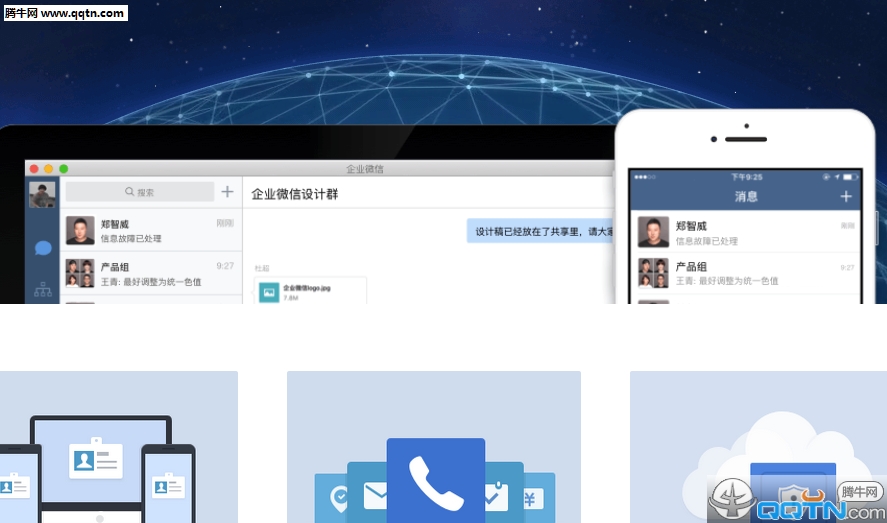This screenshot has height=523, width=887.
Task: Click the yellow minimize window button
Action: [x=49, y=168]
